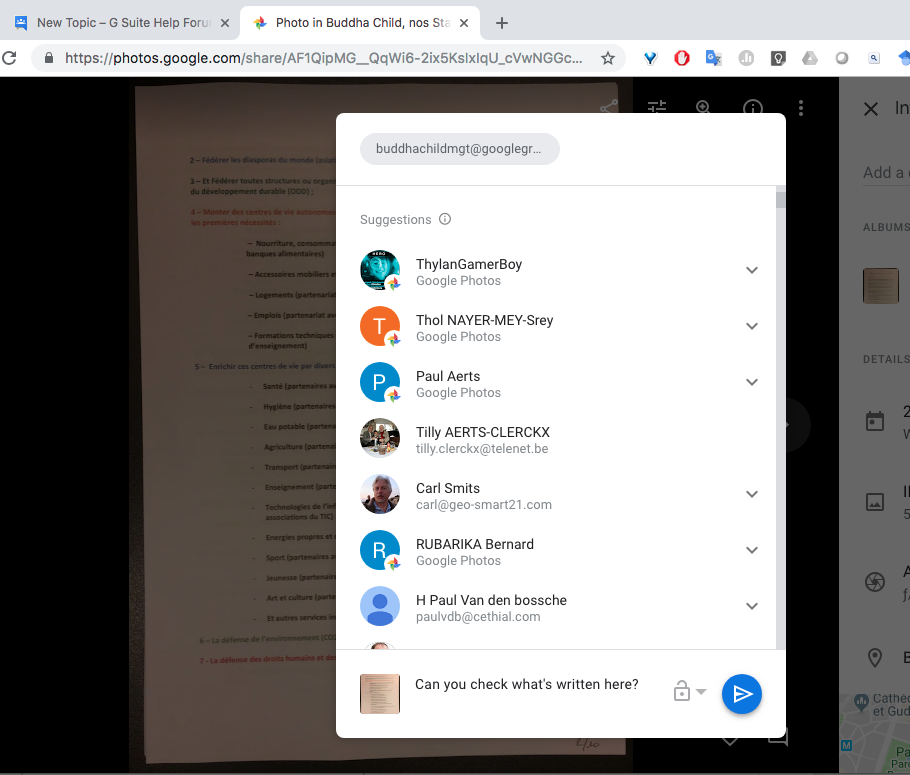Expand RUBARIKA Bernard contact options
Screen dimensions: 910x775
tap(752, 550)
